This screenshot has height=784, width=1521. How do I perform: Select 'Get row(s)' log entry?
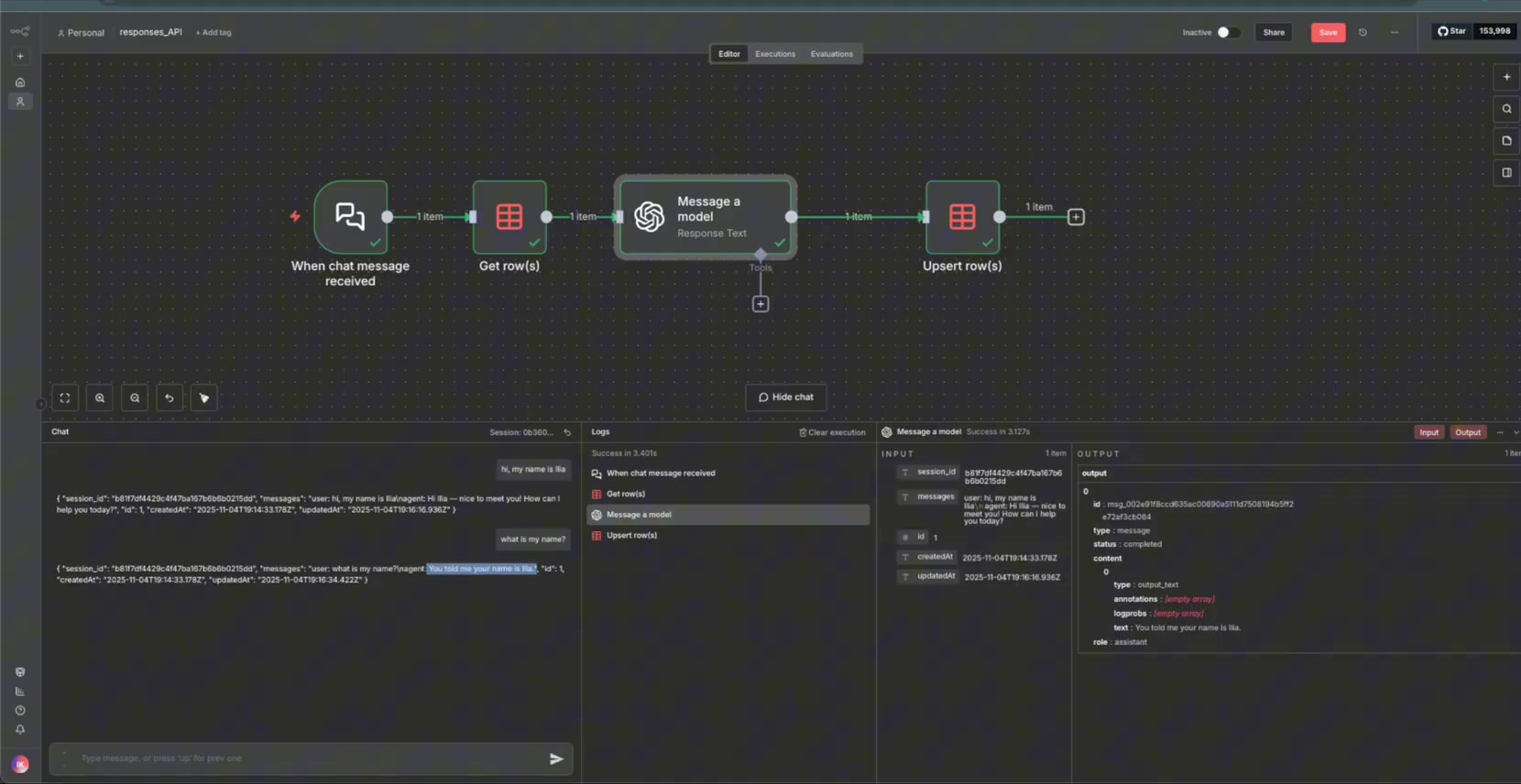tap(728, 494)
